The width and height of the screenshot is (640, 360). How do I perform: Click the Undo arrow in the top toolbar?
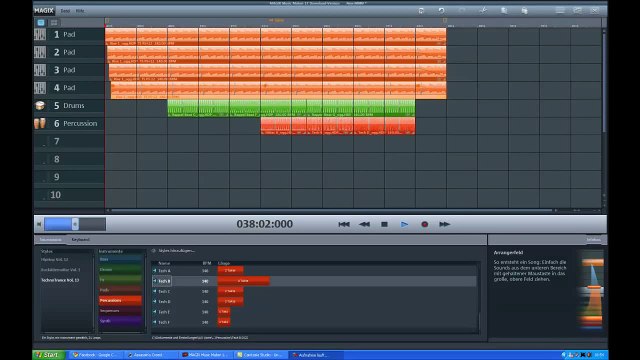tap(441, 11)
